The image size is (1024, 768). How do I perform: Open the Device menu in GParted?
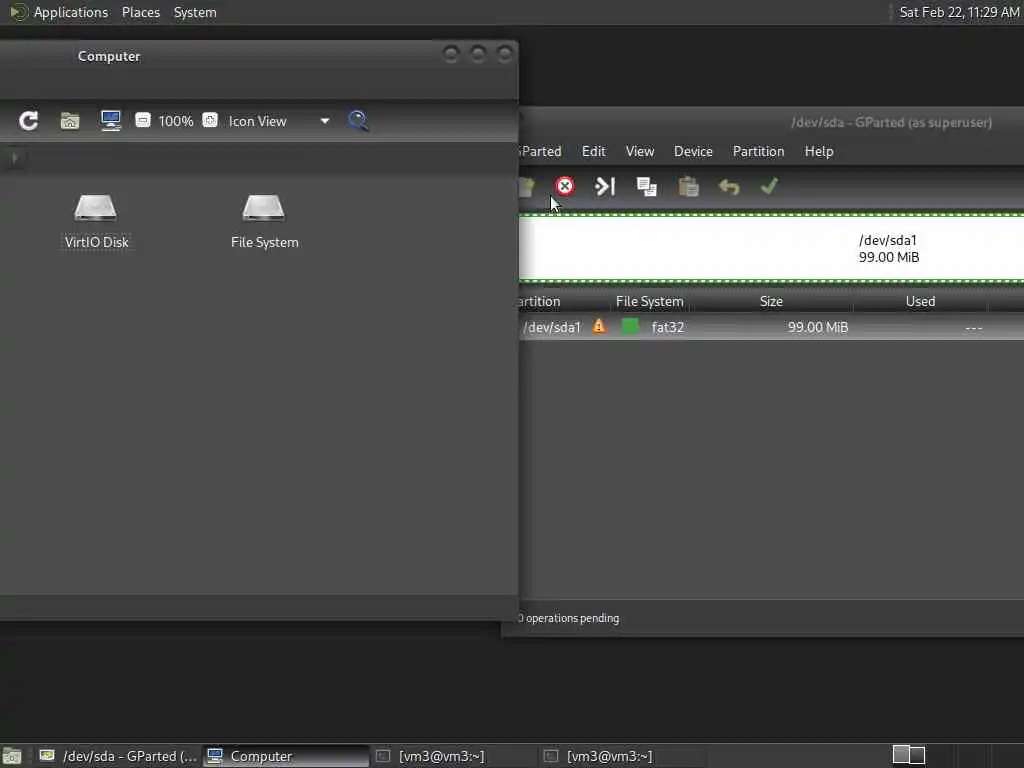coord(693,152)
